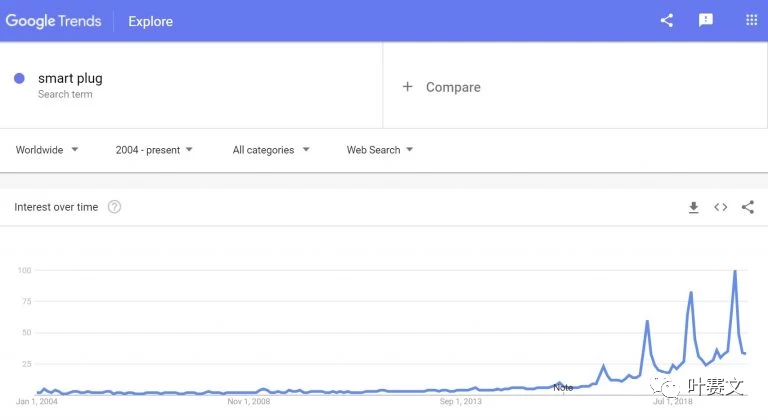Open the Web Search type dropdown
This screenshot has height=420, width=768.
(380, 150)
